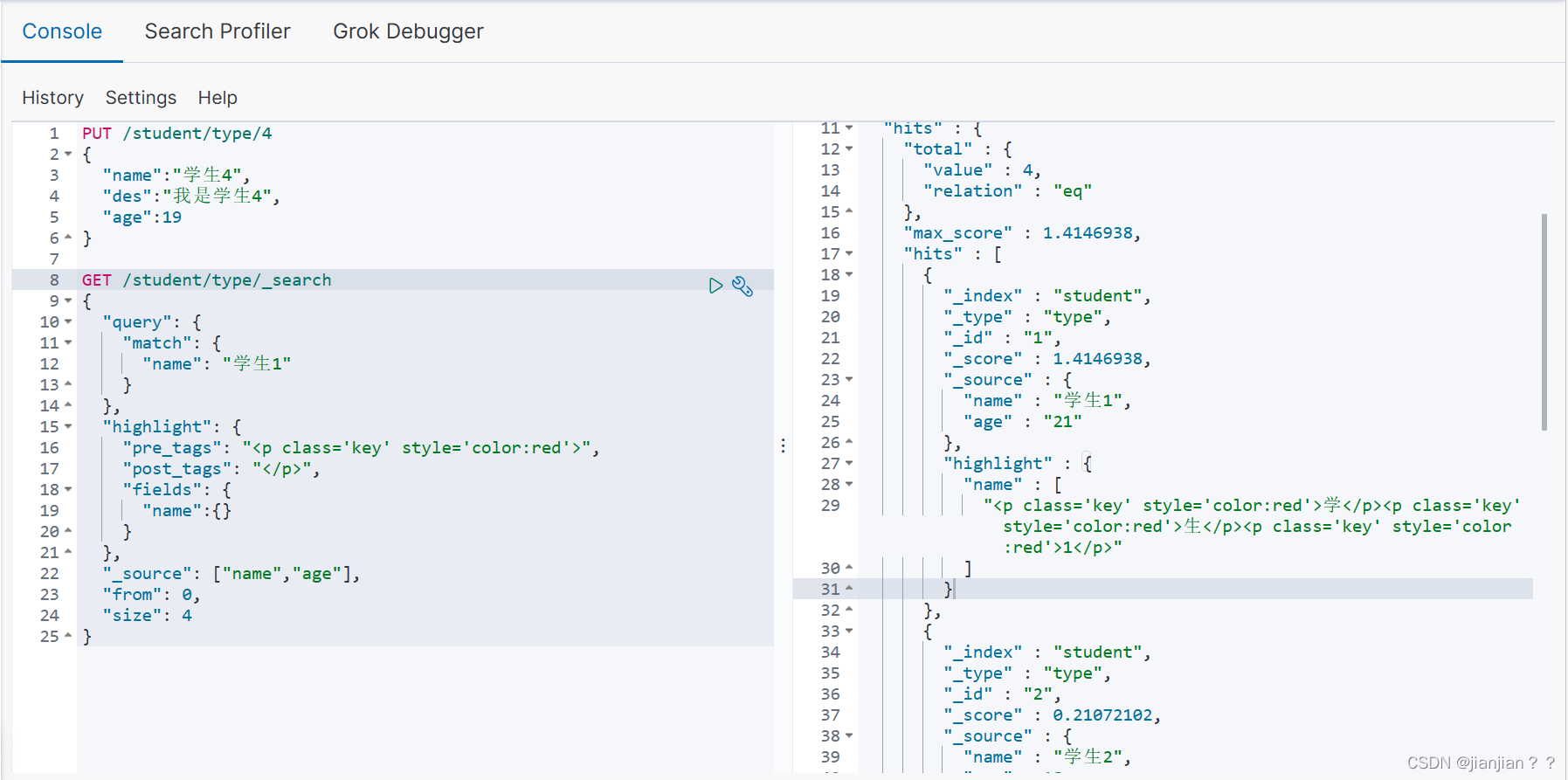Collapse the match block fold at line 11
The height and width of the screenshot is (780, 1568).
click(68, 343)
